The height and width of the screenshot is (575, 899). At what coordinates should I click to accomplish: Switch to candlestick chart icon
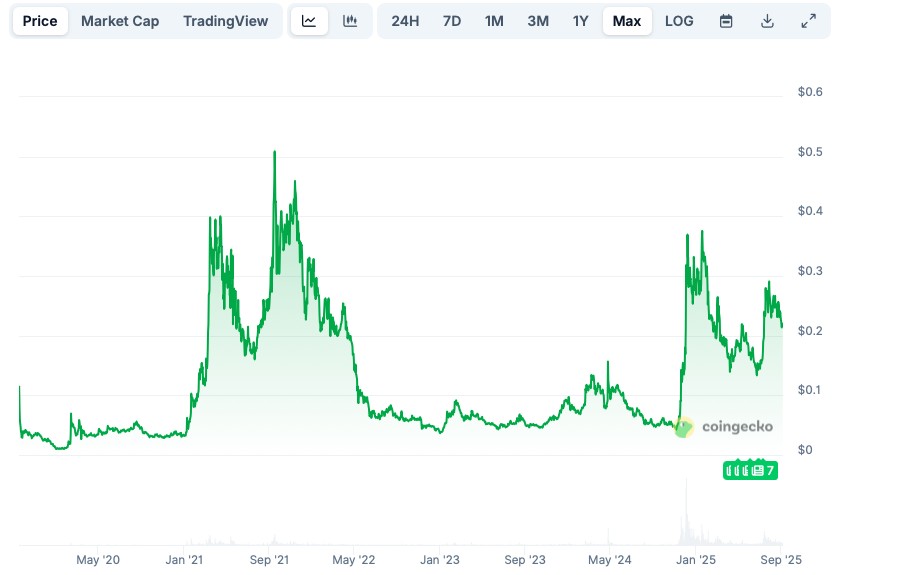pyautogui.click(x=350, y=21)
